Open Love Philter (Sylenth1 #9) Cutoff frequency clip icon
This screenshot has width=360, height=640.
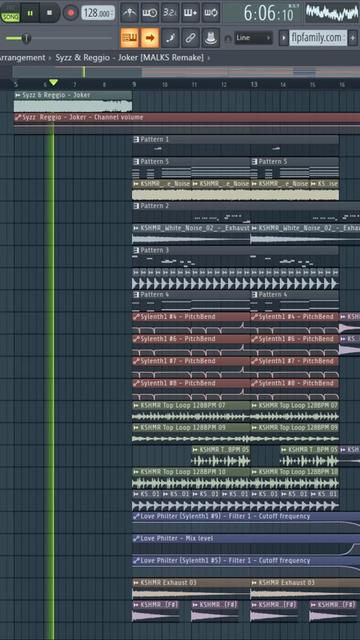(136, 516)
